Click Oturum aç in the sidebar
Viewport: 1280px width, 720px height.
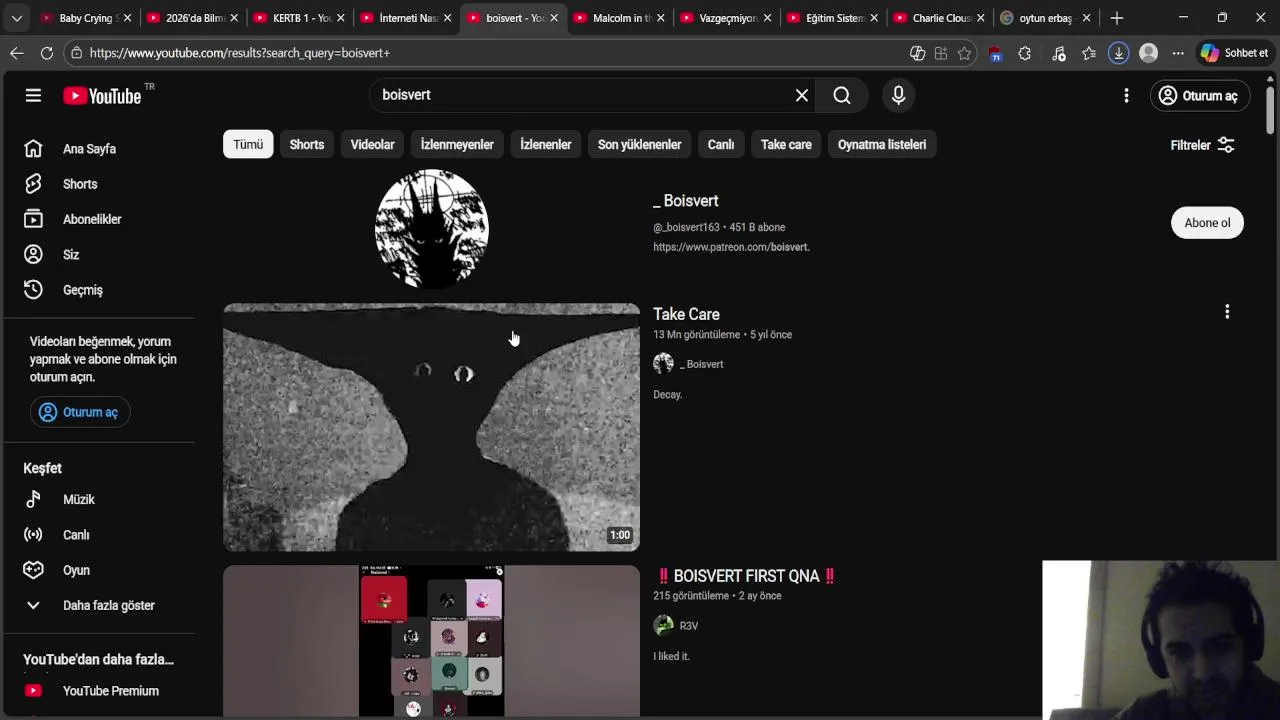(80, 412)
